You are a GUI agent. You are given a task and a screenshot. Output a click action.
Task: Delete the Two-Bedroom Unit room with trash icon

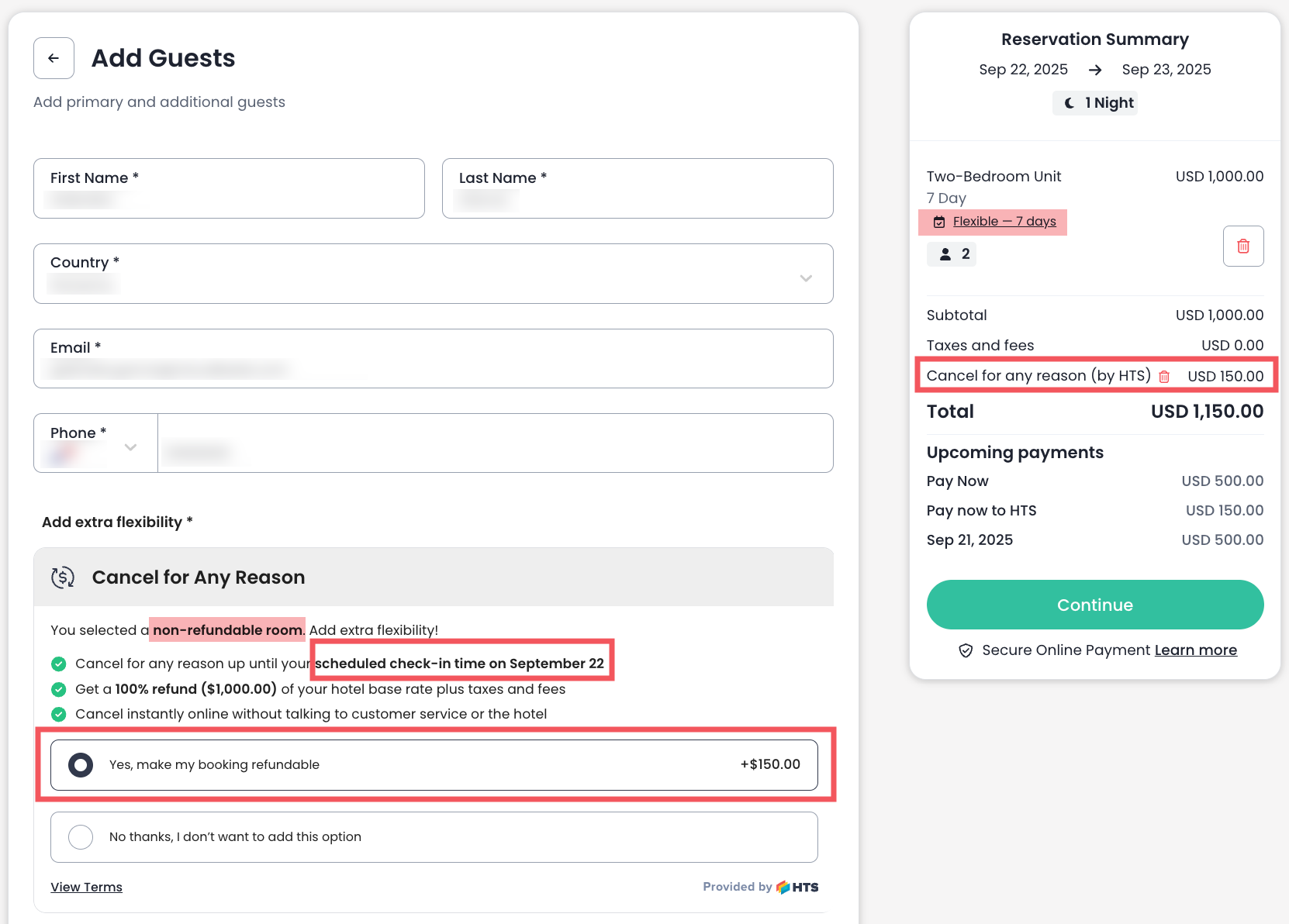click(x=1242, y=246)
